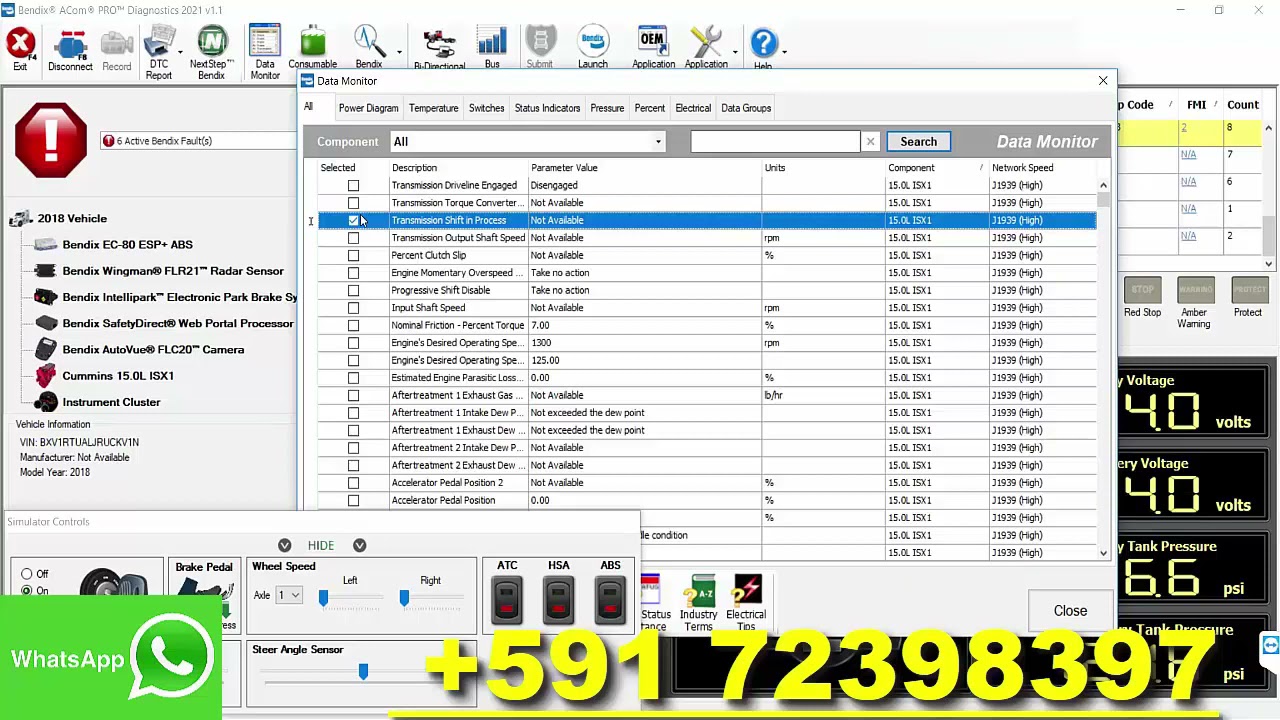Click the Bus toolbar icon

492,48
